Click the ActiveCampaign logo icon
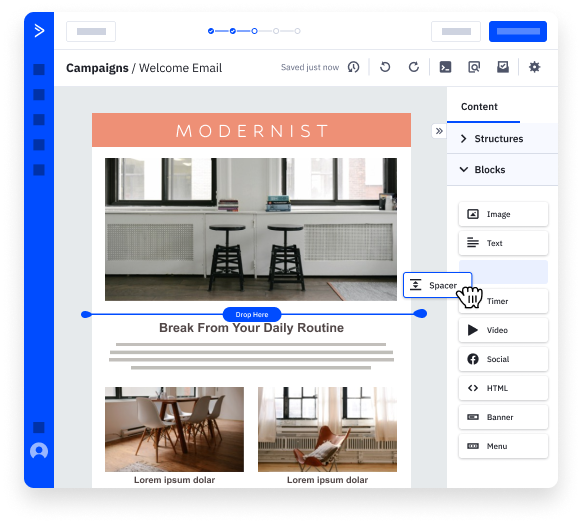The image size is (582, 524). tap(39, 30)
